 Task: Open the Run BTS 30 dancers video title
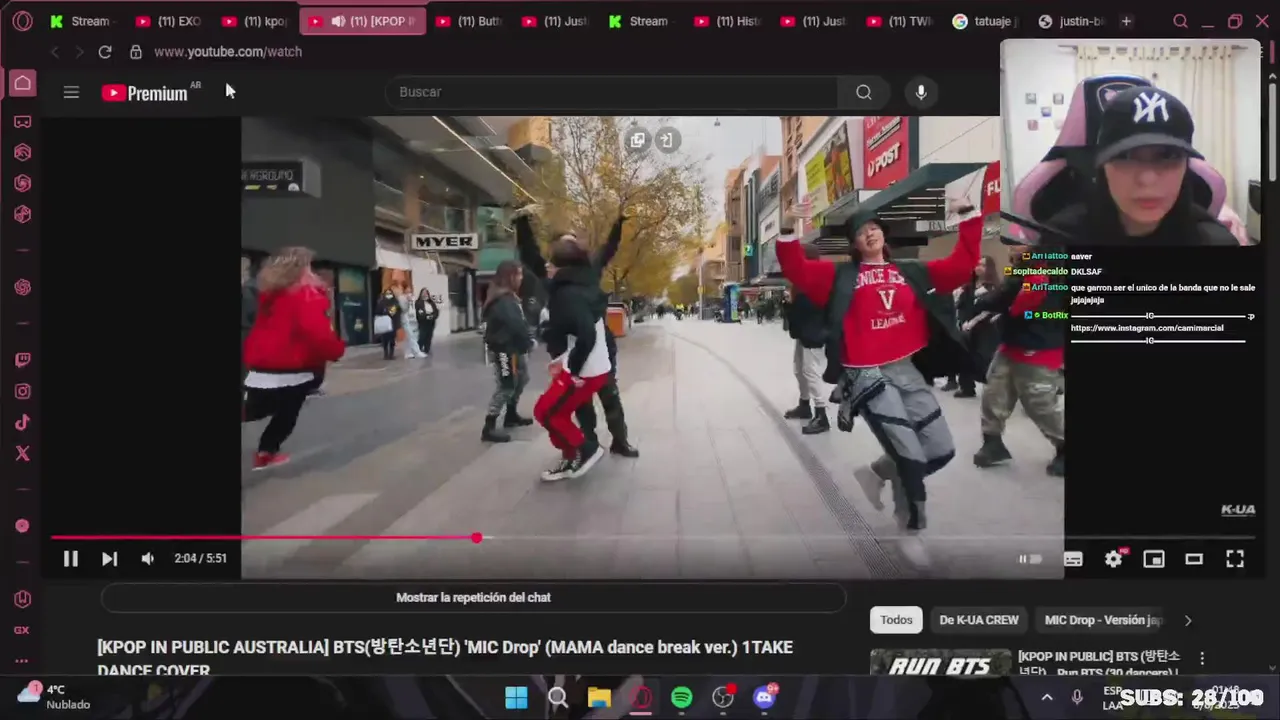[1099, 663]
